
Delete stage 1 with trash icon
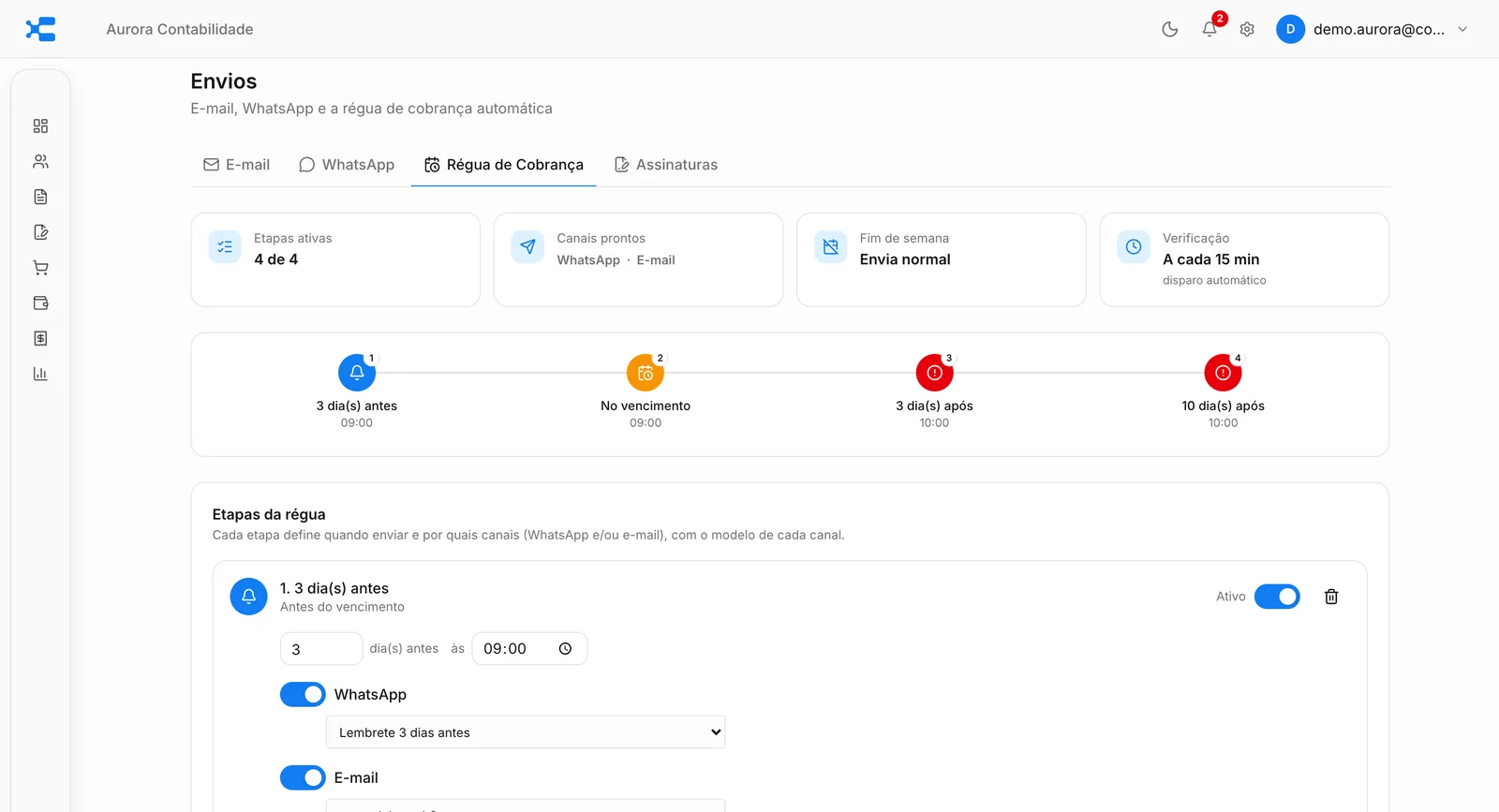pos(1331,597)
